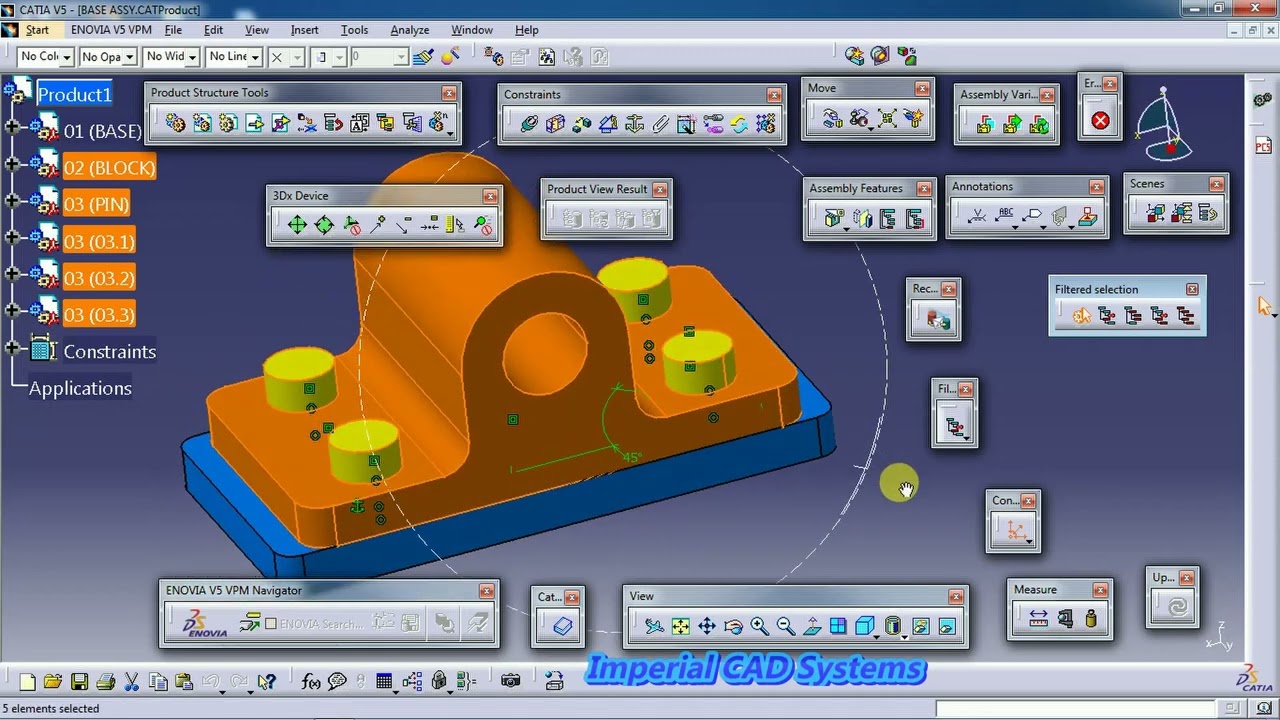This screenshot has height=720, width=1280.
Task: Select the Coincidence Constraint tool
Action: (x=529, y=124)
